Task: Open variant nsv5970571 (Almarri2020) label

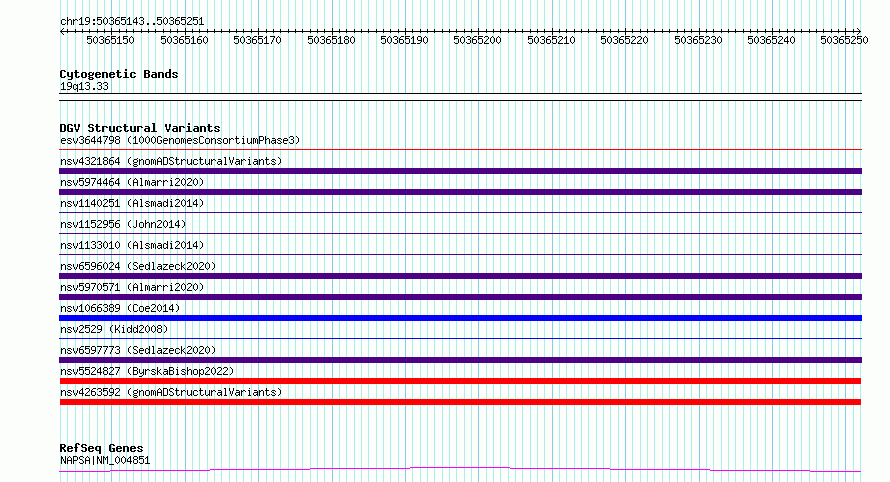Action: [132, 287]
